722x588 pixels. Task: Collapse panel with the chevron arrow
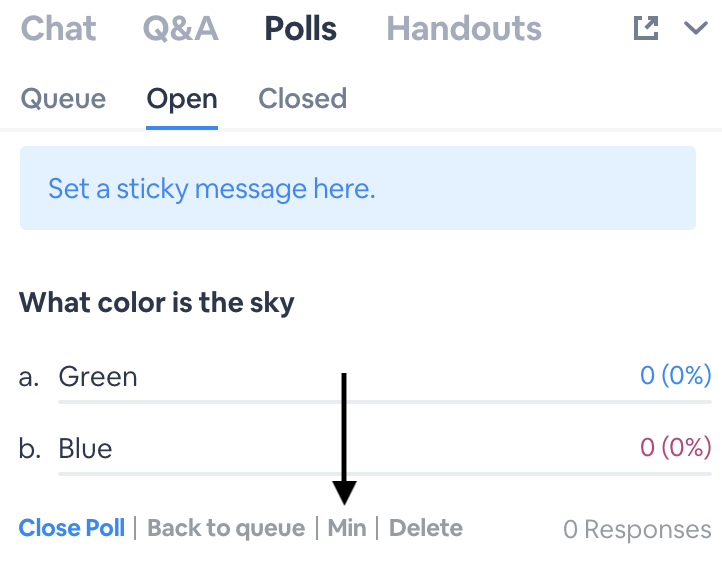pyautogui.click(x=696, y=29)
